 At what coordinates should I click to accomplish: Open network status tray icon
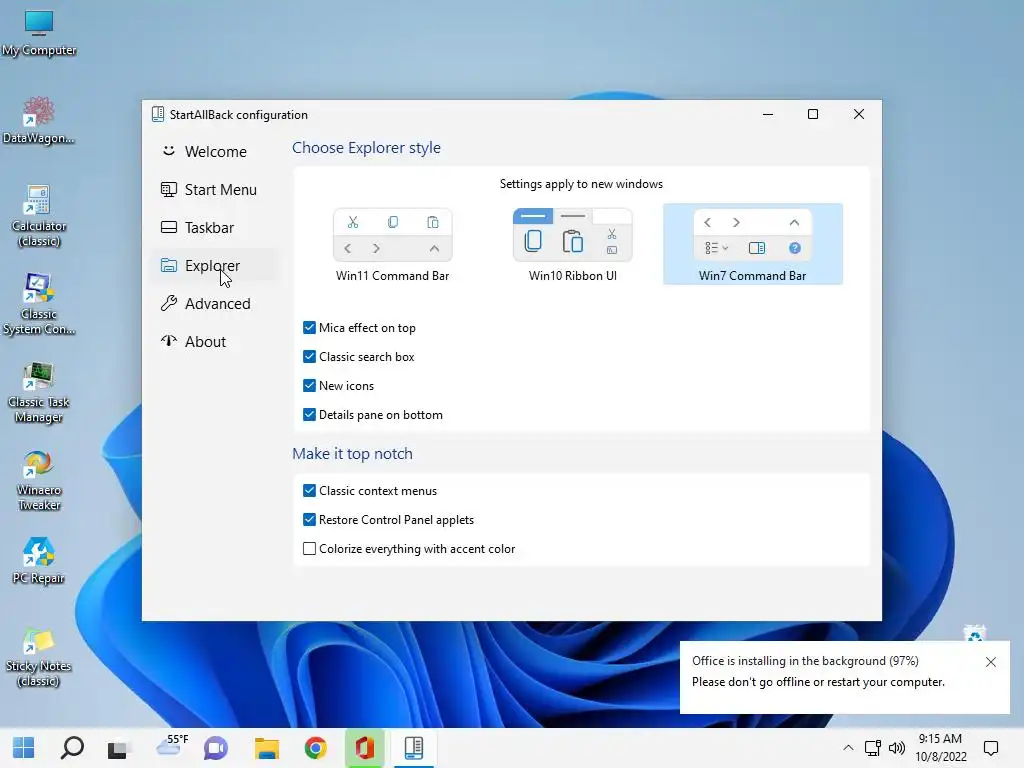coord(872,748)
